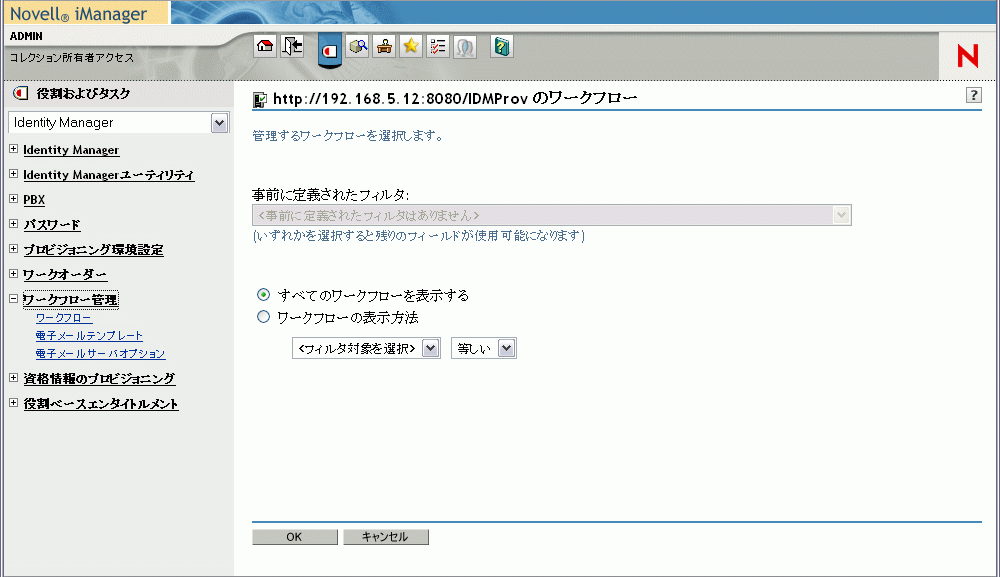Image resolution: width=1000 pixels, height=577 pixels.
Task: Click the ワークオーダー category label
Action: click(x=65, y=274)
